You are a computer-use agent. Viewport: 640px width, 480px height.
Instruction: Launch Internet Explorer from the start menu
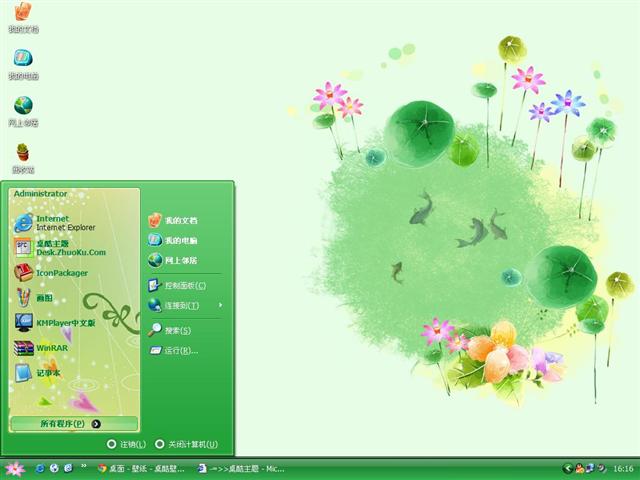pyautogui.click(x=55, y=223)
